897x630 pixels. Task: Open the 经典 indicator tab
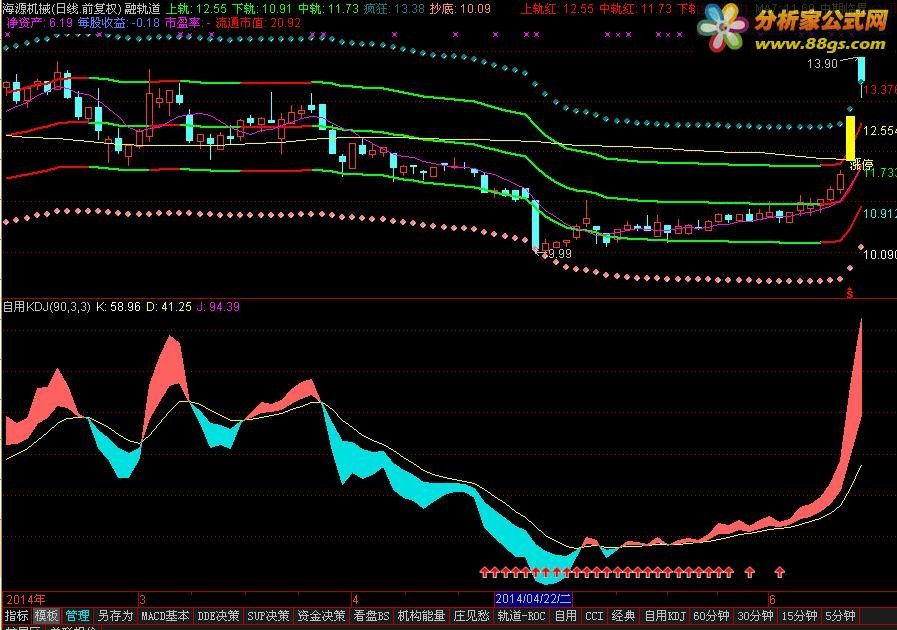click(x=624, y=616)
